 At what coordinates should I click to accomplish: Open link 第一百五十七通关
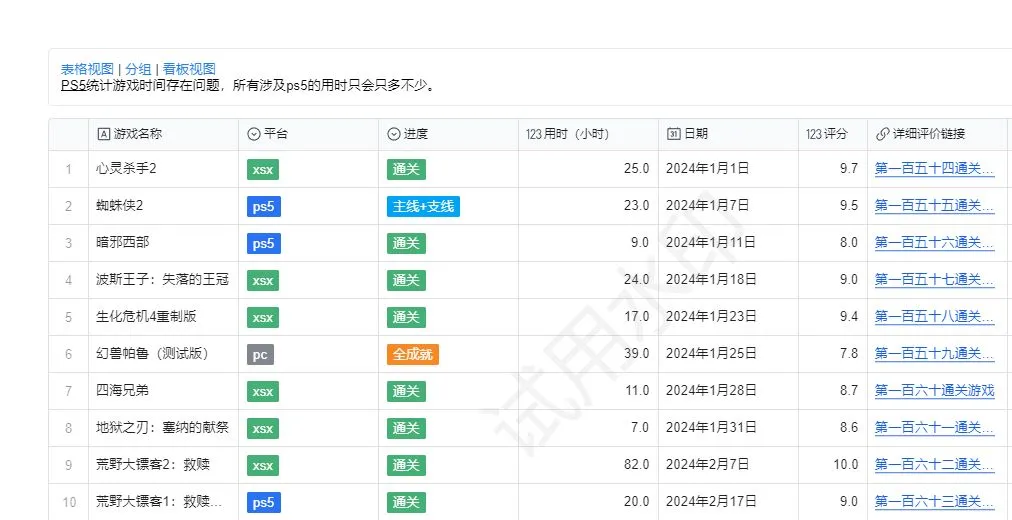point(935,280)
